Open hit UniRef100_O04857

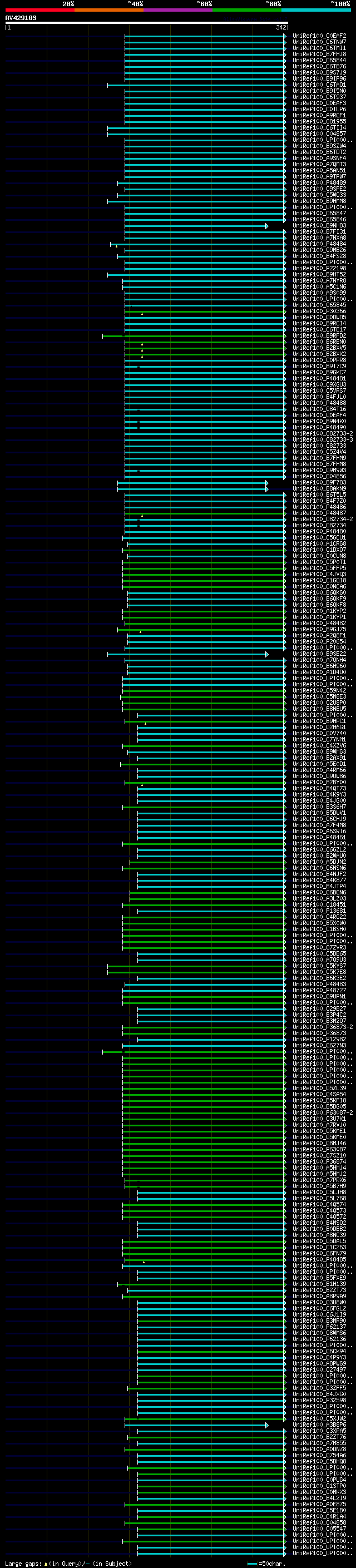pyautogui.click(x=319, y=134)
